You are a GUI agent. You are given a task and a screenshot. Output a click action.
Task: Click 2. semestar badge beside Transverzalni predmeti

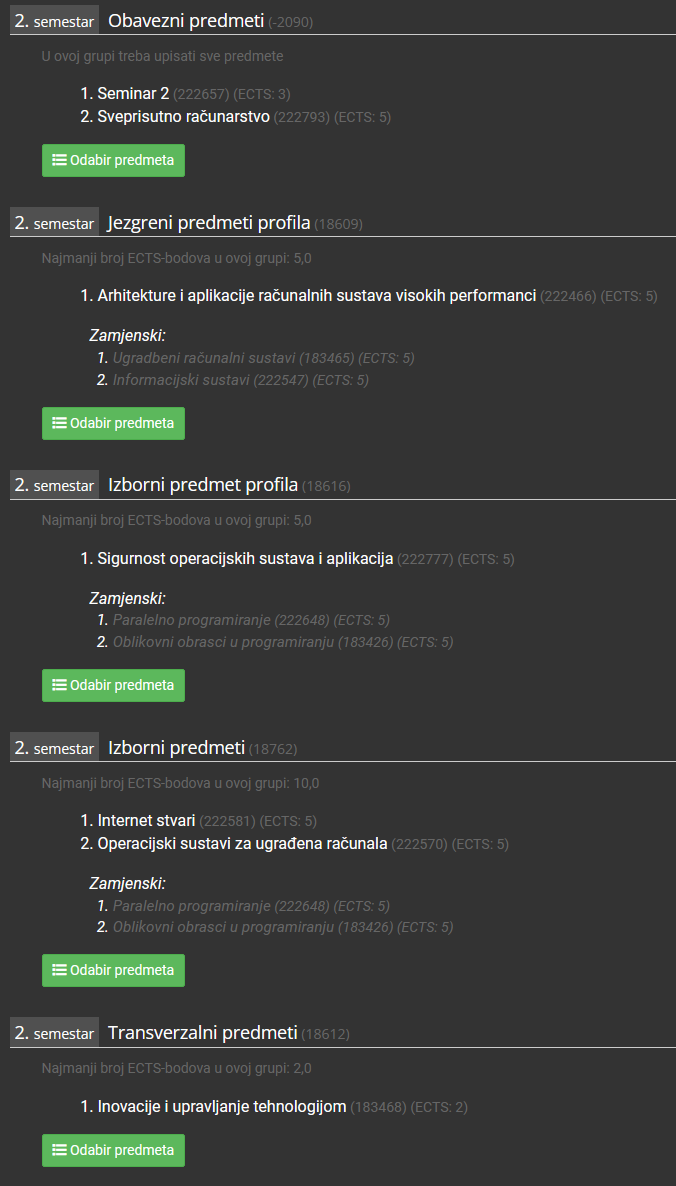click(54, 1032)
